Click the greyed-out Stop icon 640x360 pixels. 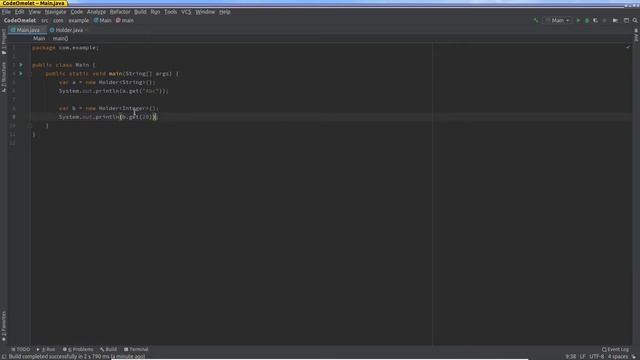604,20
